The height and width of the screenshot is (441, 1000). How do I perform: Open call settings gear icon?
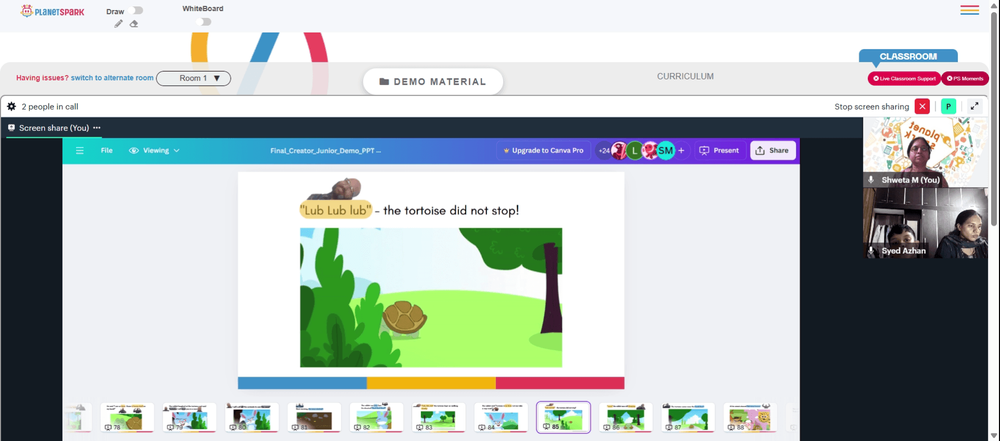[11, 107]
